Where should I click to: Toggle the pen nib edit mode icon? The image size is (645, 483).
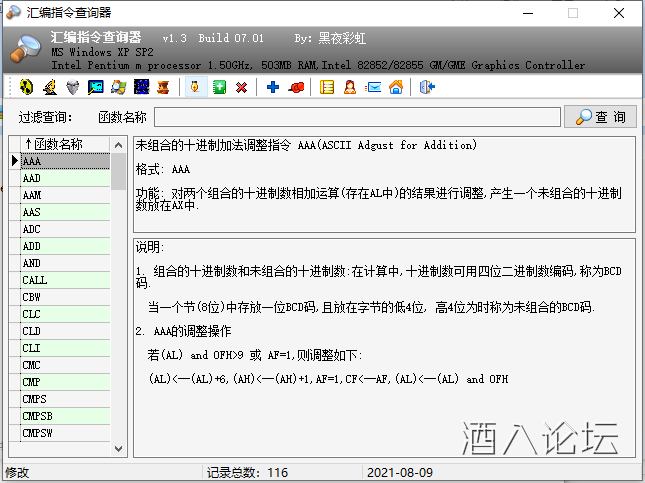196,87
